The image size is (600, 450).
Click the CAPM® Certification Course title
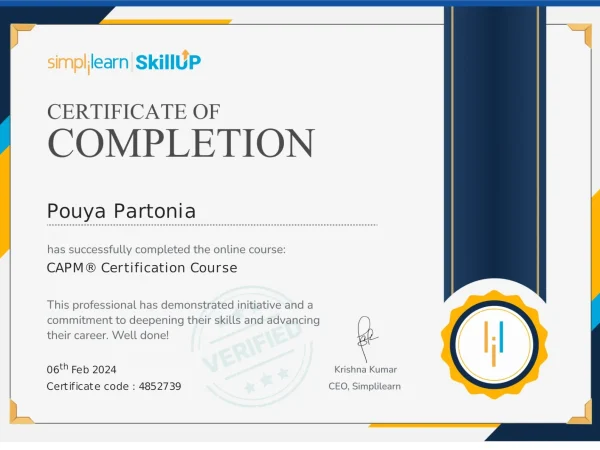click(x=142, y=268)
